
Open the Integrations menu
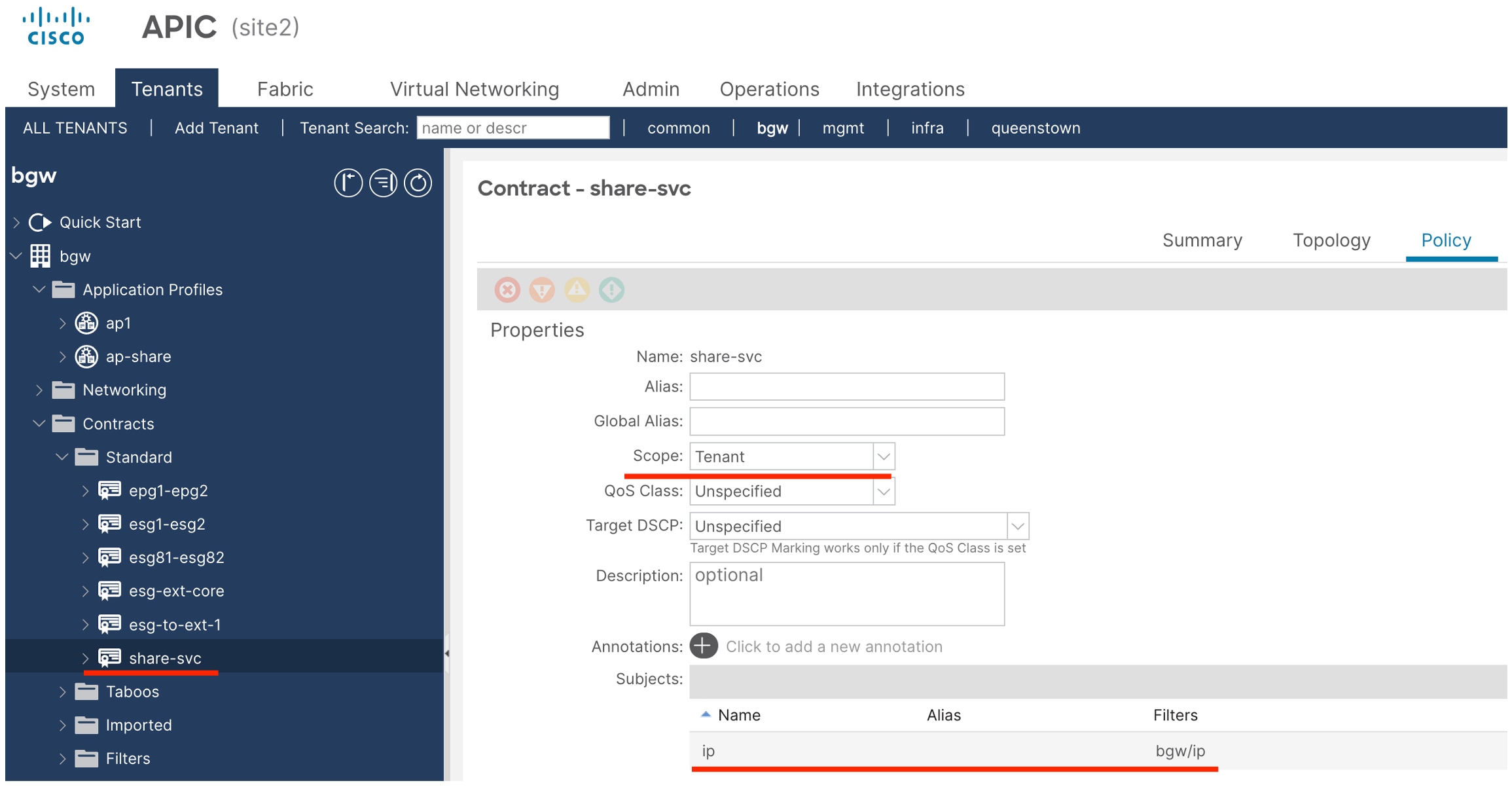[910, 88]
